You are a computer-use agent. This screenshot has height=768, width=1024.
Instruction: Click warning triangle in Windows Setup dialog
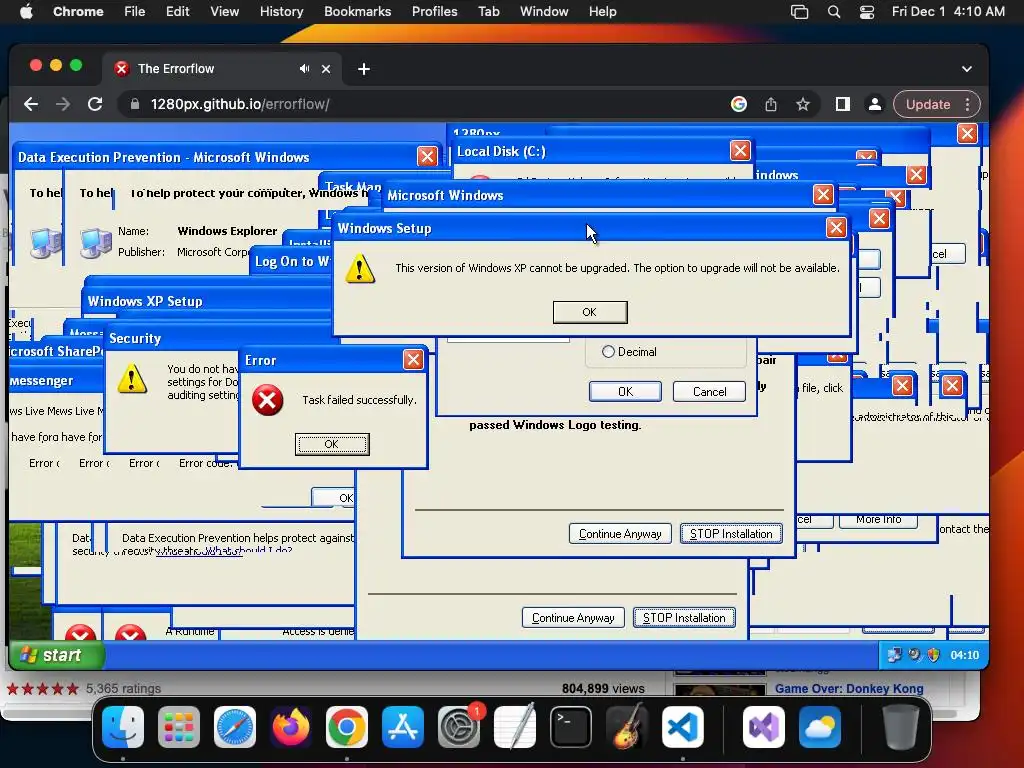(360, 268)
